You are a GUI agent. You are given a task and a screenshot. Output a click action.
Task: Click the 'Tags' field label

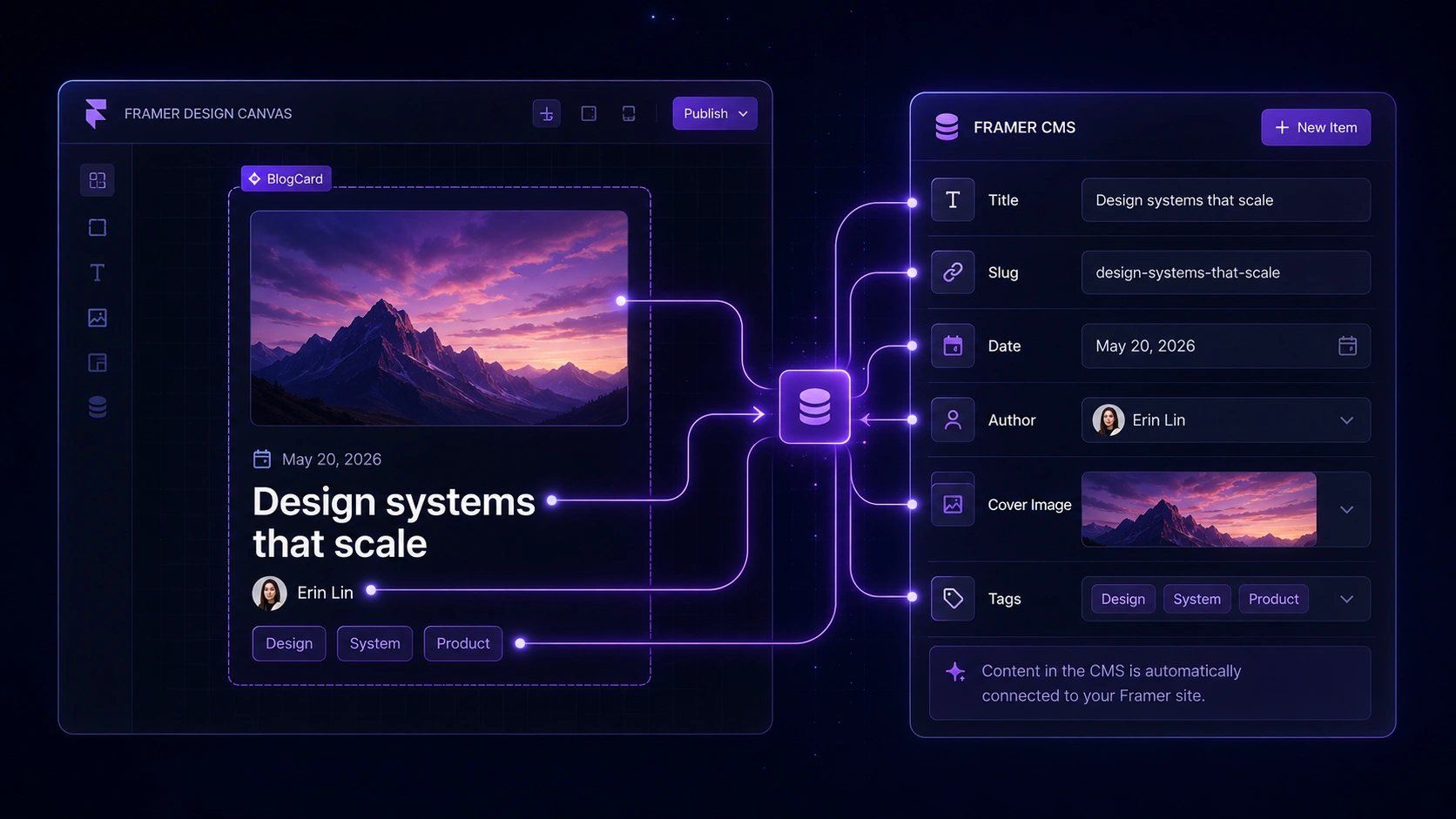tap(1004, 599)
